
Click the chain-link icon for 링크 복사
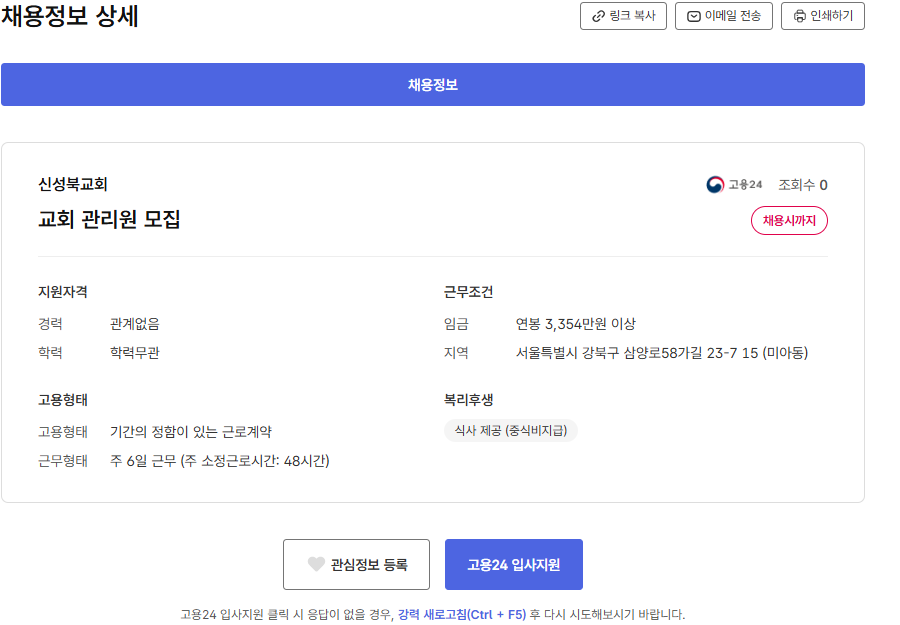pyautogui.click(x=598, y=16)
